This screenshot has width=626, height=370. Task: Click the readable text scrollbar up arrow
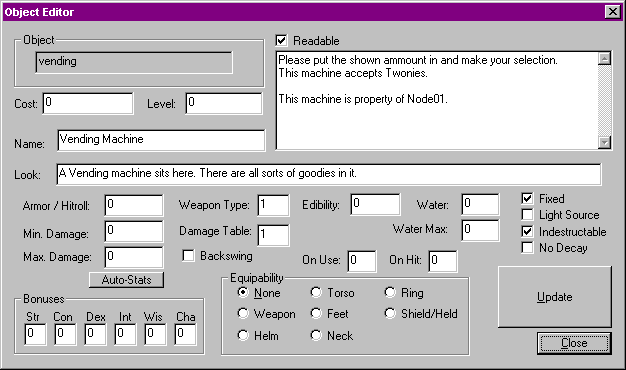(605, 59)
